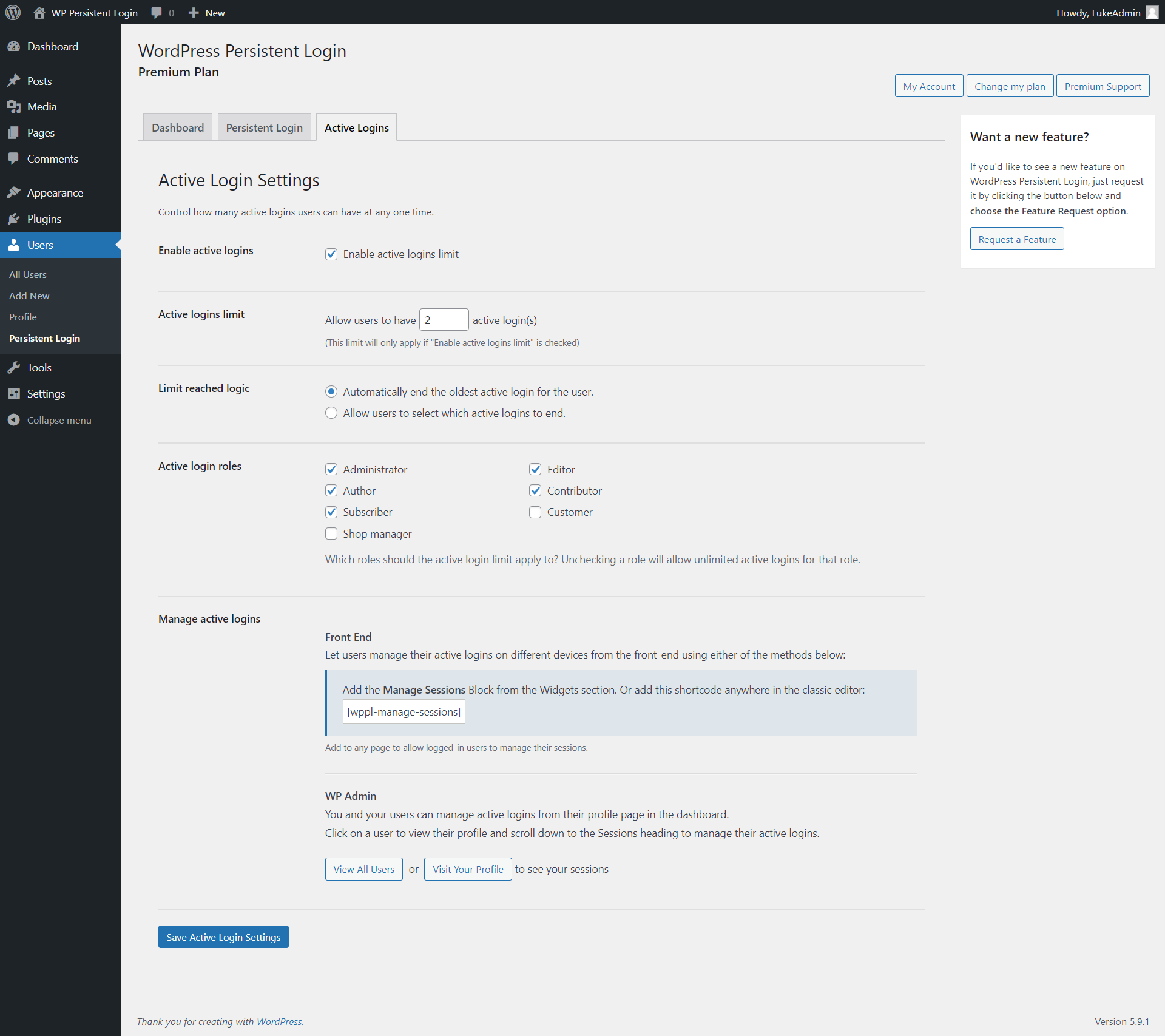Click the Appearance brush icon
1165x1036 pixels.
(x=13, y=193)
